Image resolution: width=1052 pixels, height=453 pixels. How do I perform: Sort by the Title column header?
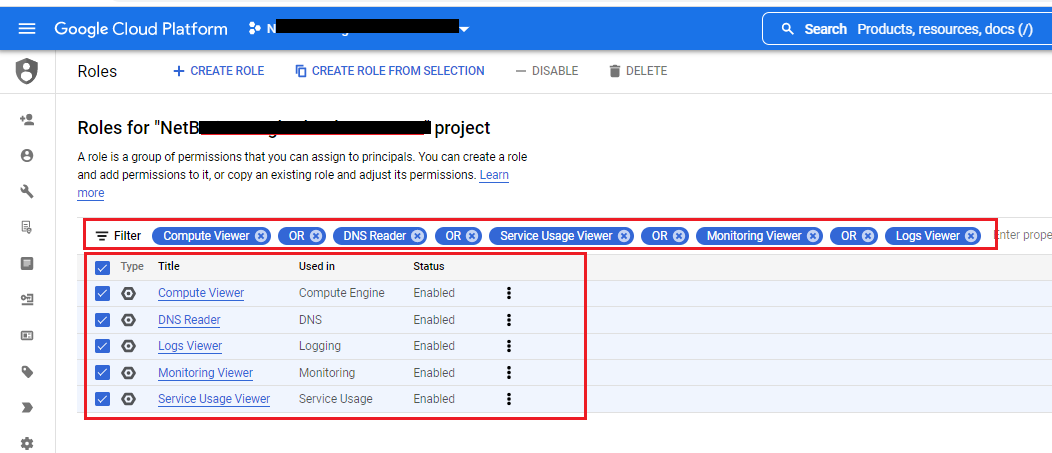(x=169, y=266)
